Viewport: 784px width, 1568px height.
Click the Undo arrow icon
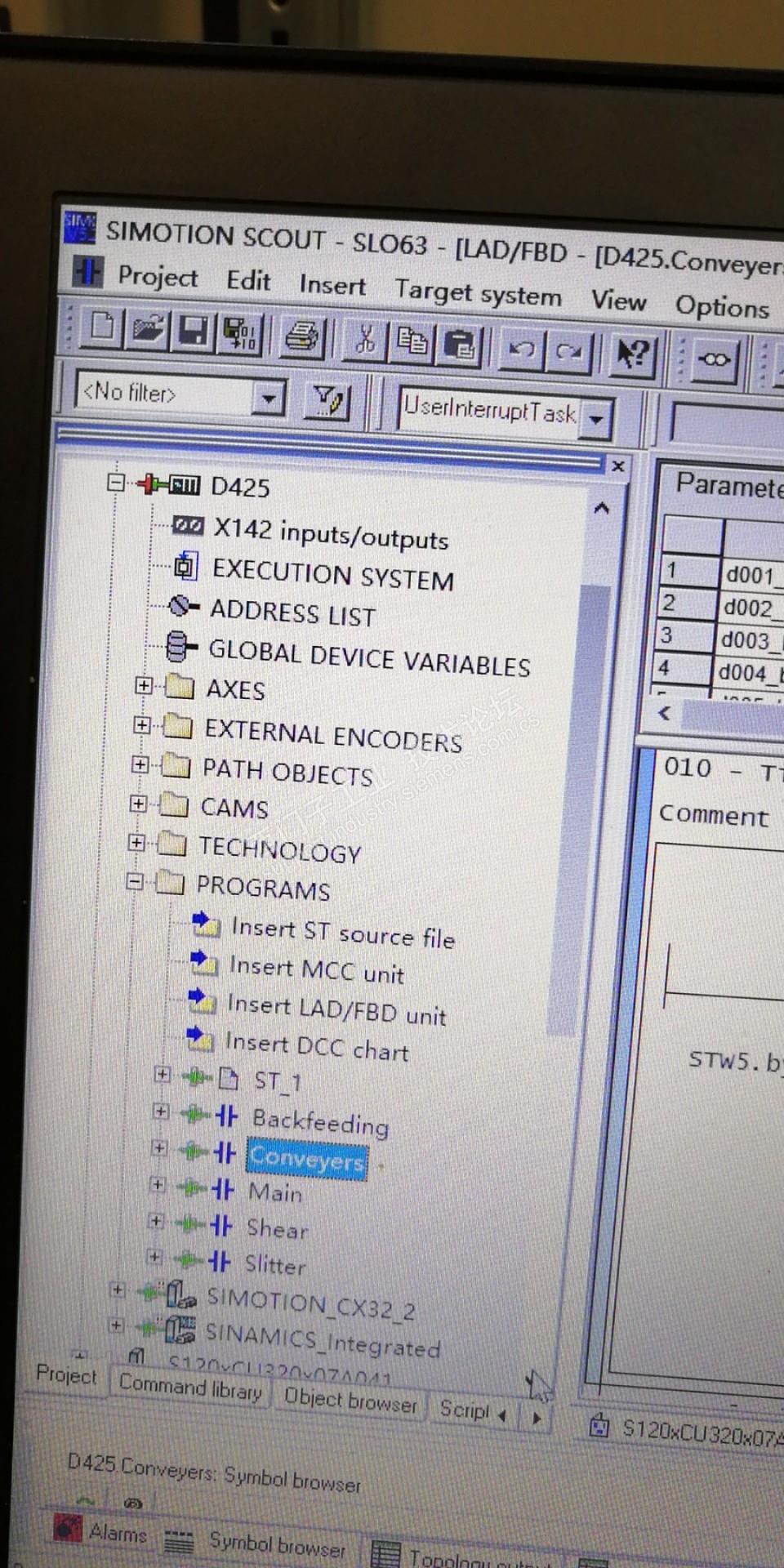tap(521, 350)
